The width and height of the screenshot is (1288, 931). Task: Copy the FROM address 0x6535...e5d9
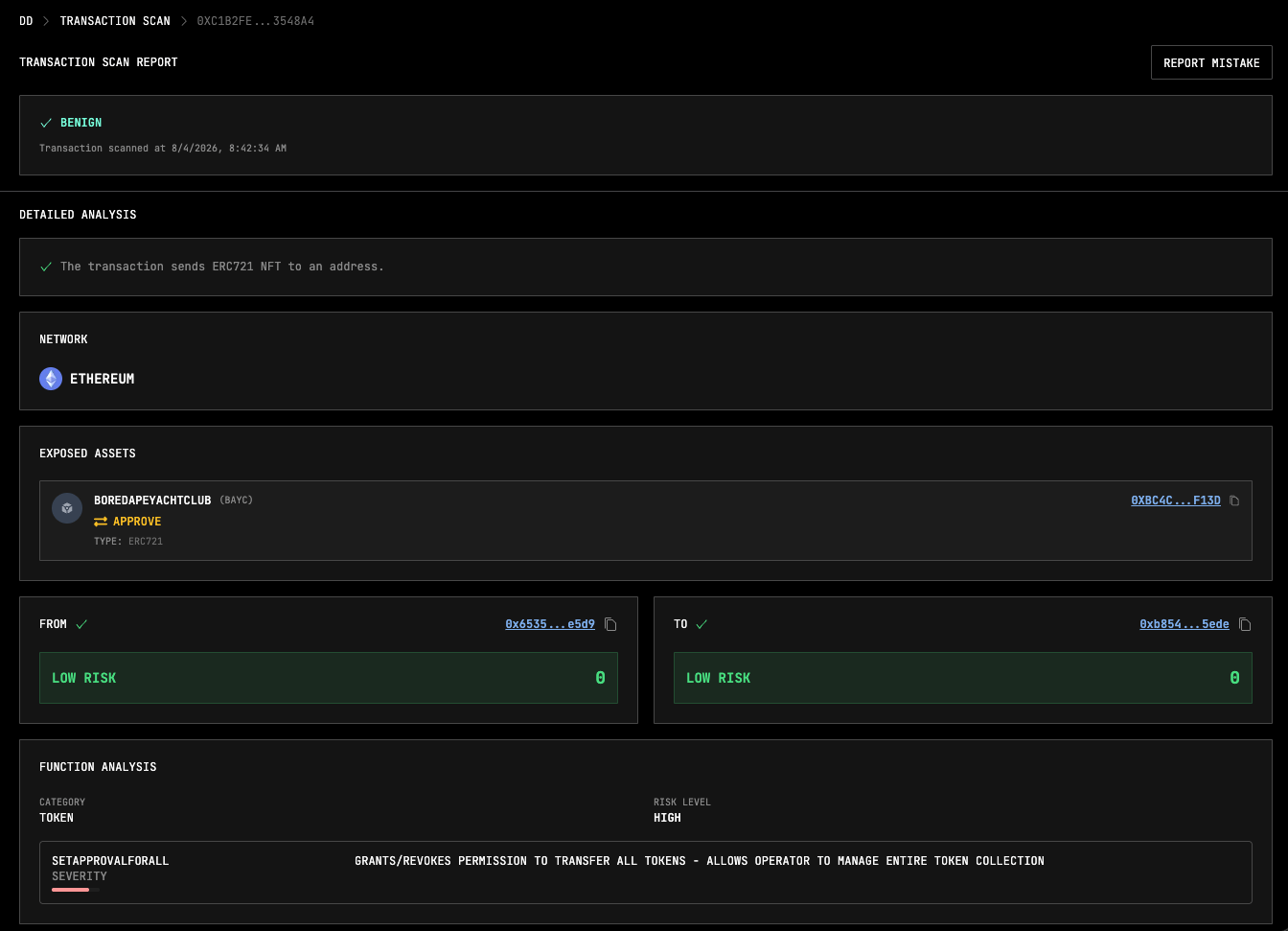610,624
